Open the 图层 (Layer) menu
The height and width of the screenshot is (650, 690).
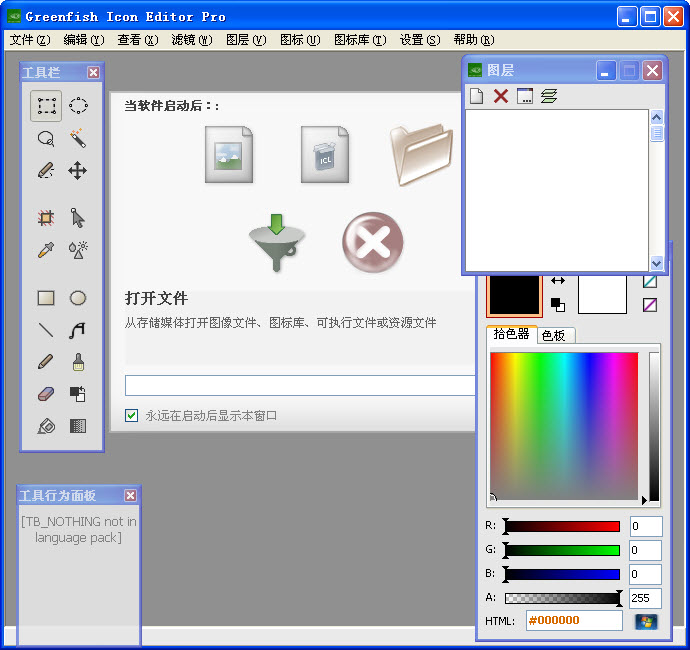tap(246, 40)
